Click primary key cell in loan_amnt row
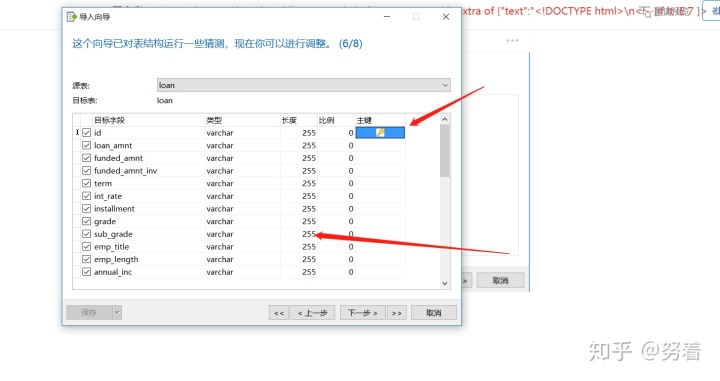This screenshot has width=720, height=381. coord(380,146)
